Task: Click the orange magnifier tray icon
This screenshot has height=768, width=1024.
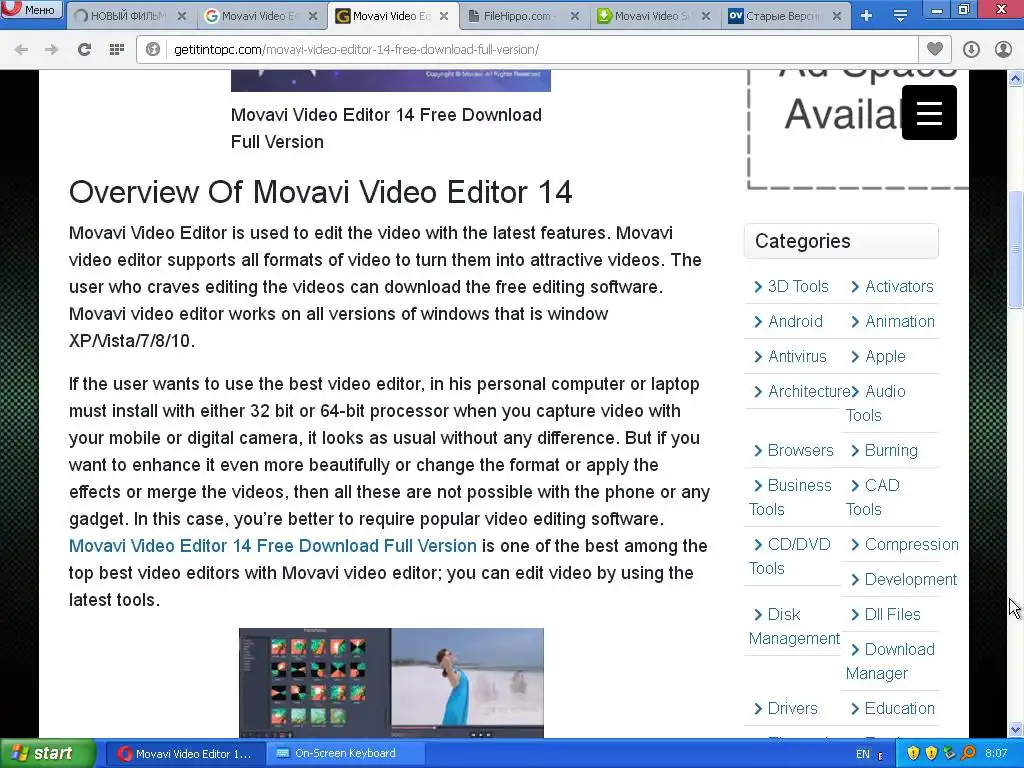Action: pyautogui.click(x=968, y=754)
